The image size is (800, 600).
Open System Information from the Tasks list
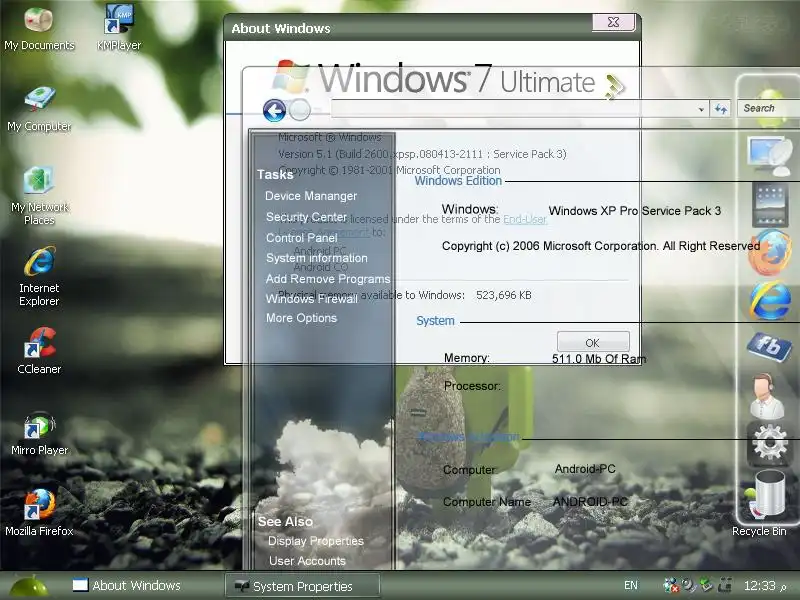tap(316, 258)
